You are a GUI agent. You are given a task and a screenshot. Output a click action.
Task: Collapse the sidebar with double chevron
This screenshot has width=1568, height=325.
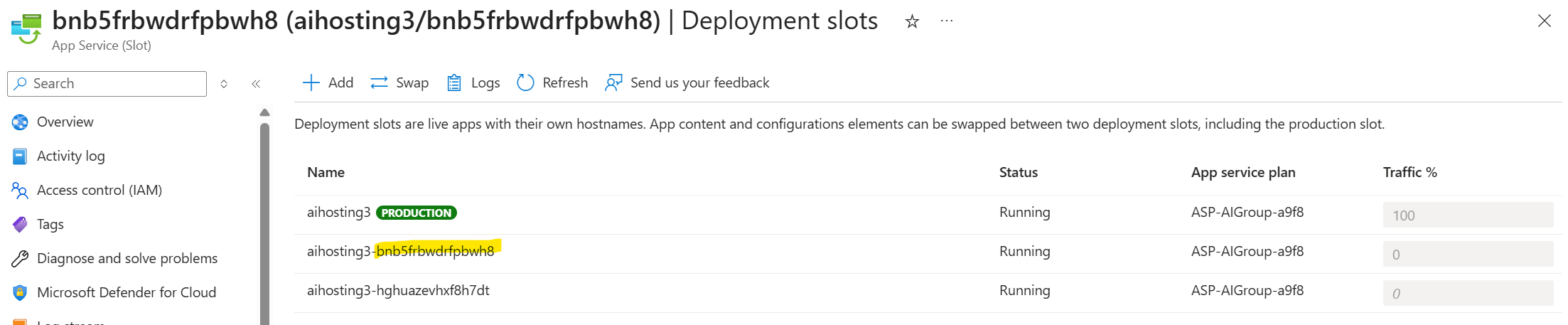(256, 84)
